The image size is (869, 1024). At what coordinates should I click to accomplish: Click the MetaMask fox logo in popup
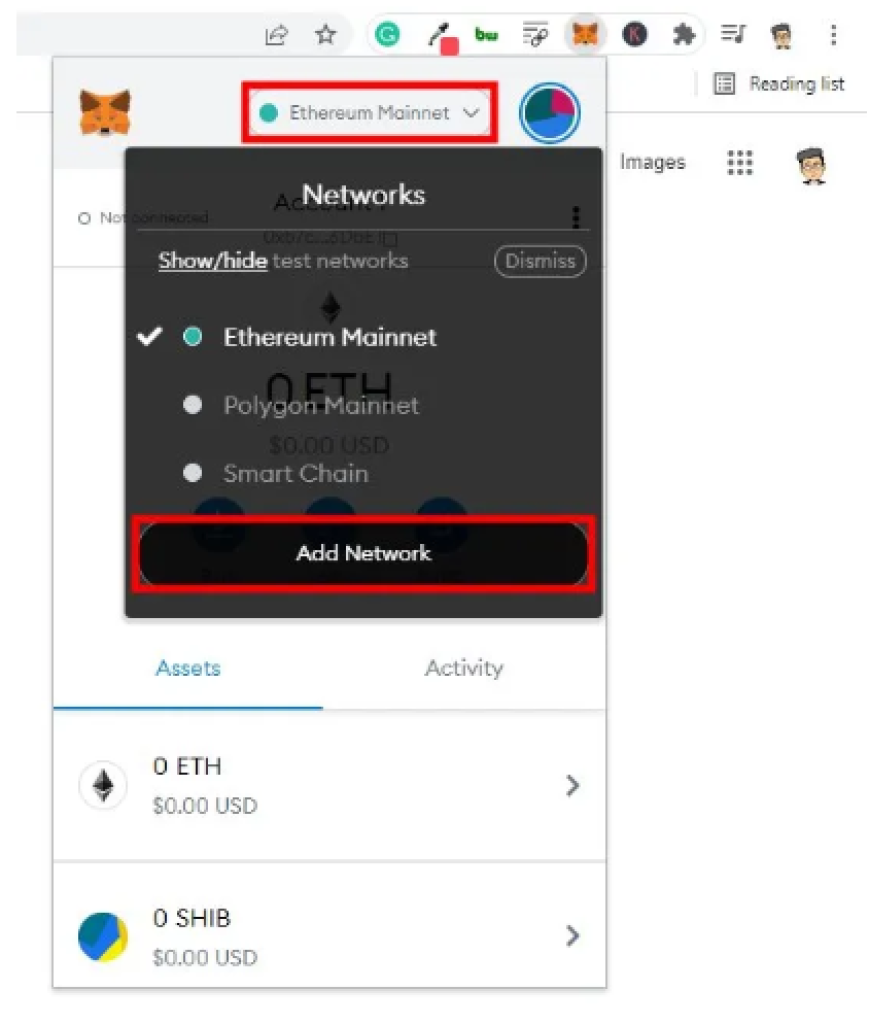point(104,112)
